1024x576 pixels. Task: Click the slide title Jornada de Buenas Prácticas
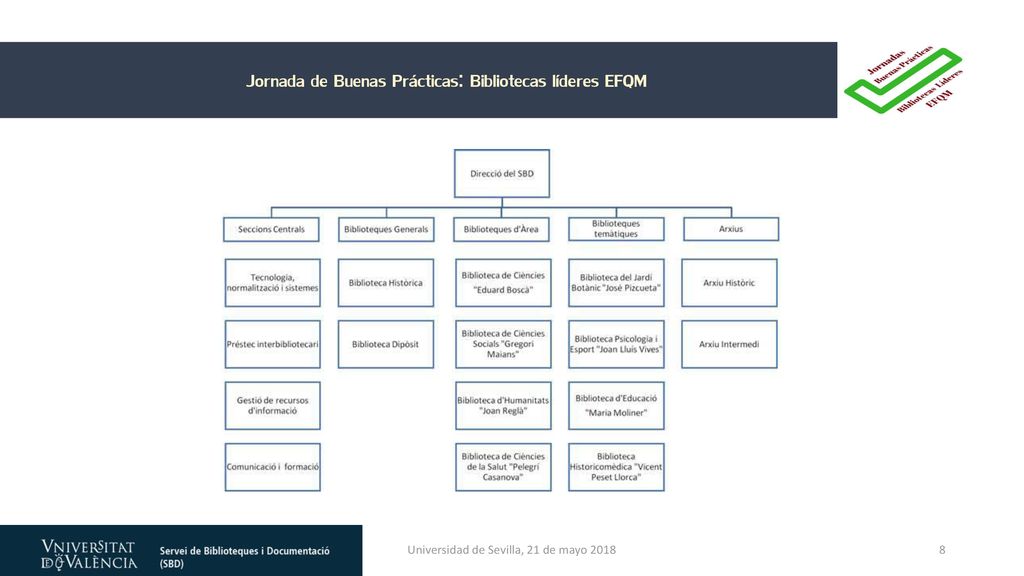coord(447,81)
